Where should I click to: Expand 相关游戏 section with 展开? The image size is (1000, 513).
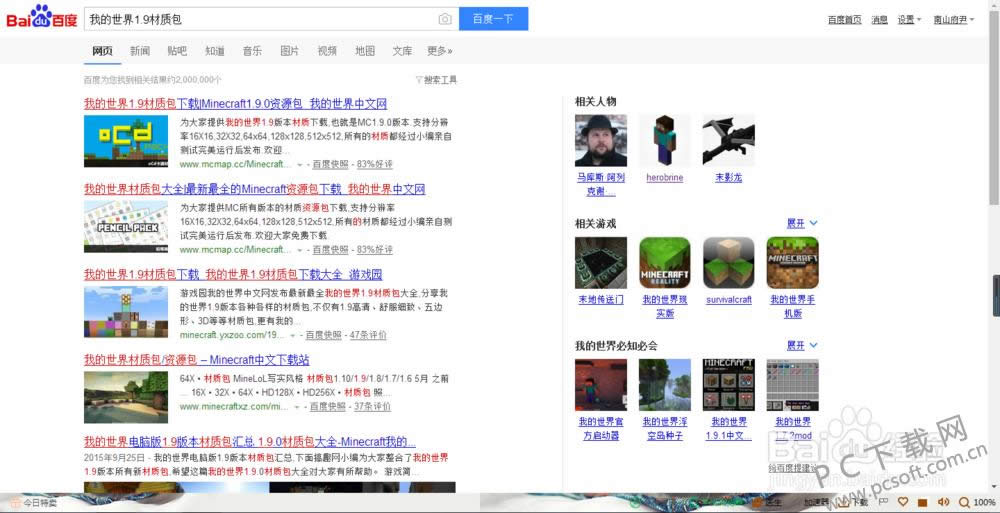tap(802, 223)
